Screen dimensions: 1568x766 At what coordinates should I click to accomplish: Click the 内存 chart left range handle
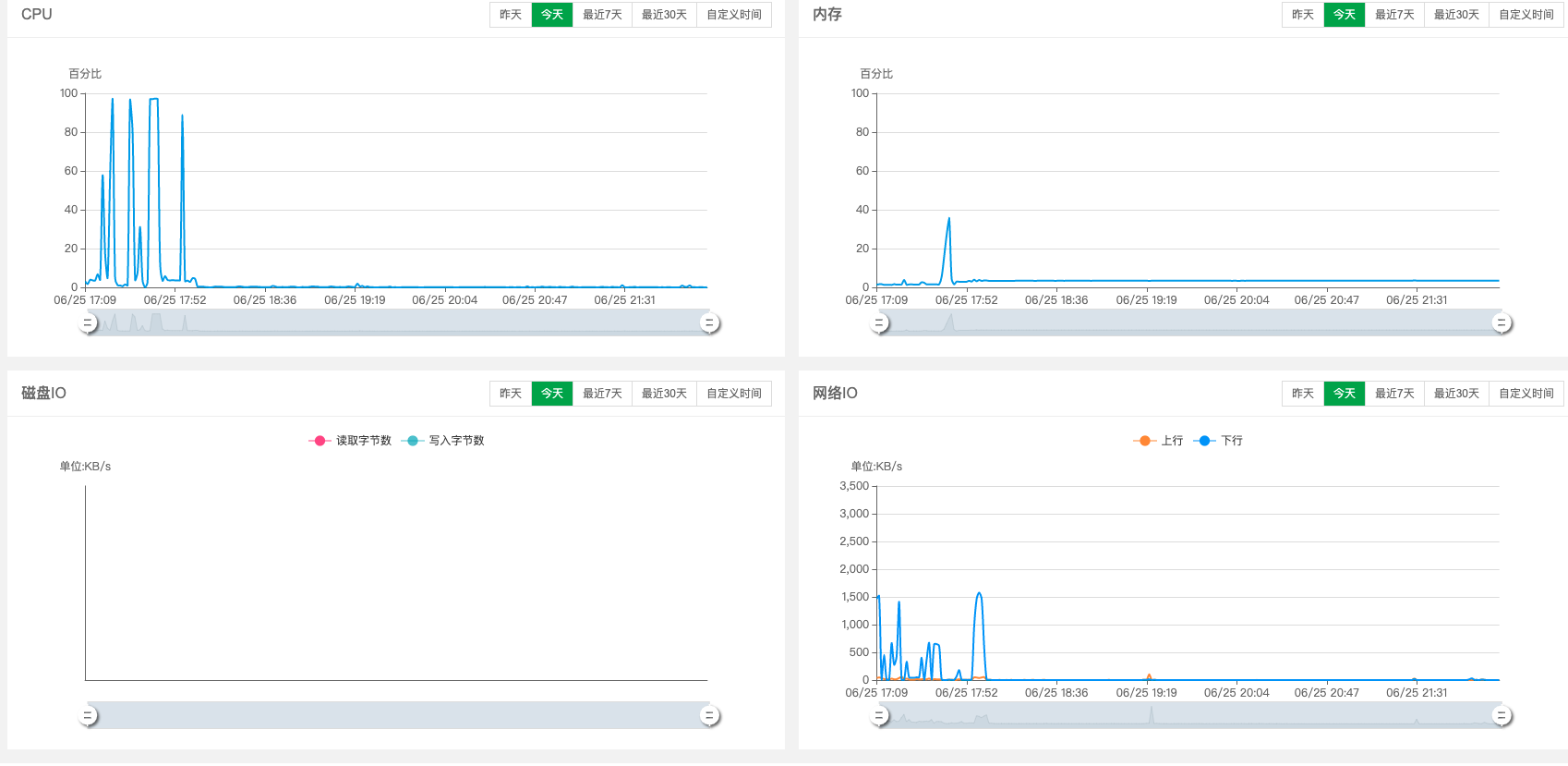(879, 322)
